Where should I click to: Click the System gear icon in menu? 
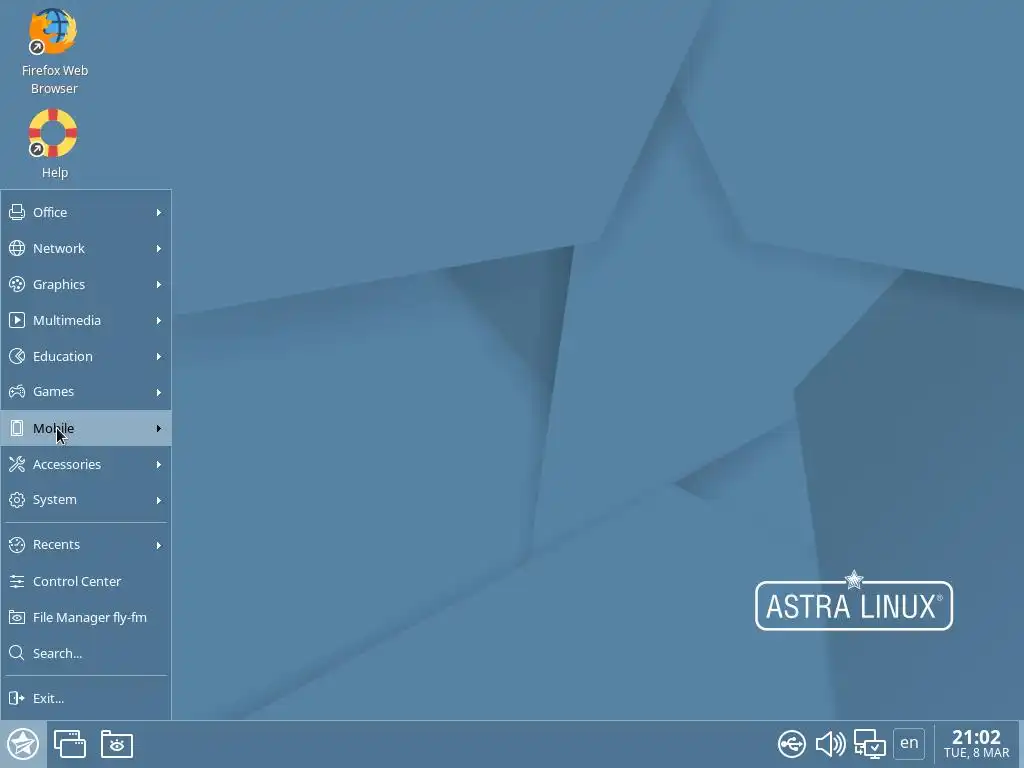pos(17,500)
